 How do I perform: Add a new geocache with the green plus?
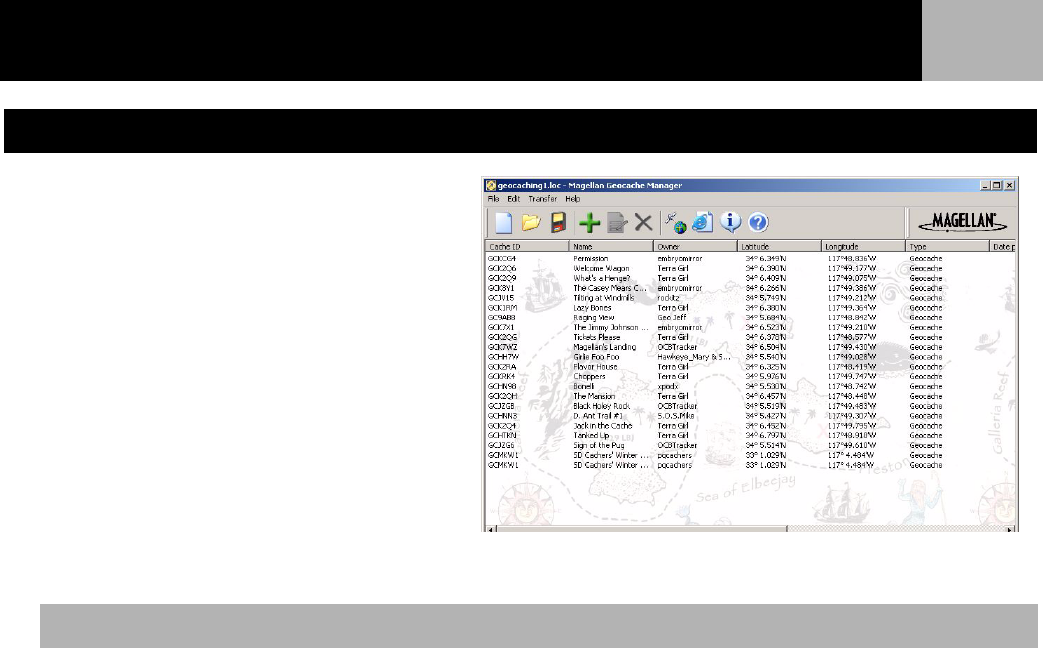tap(589, 222)
